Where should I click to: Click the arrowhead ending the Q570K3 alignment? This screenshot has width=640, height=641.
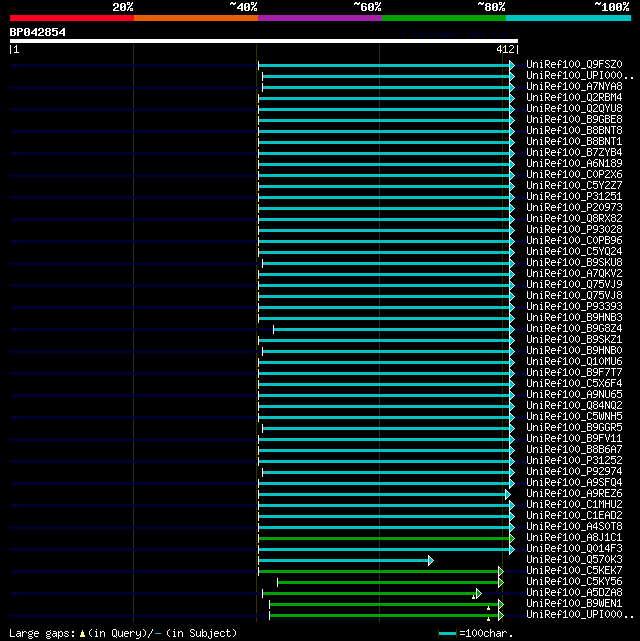(431, 560)
